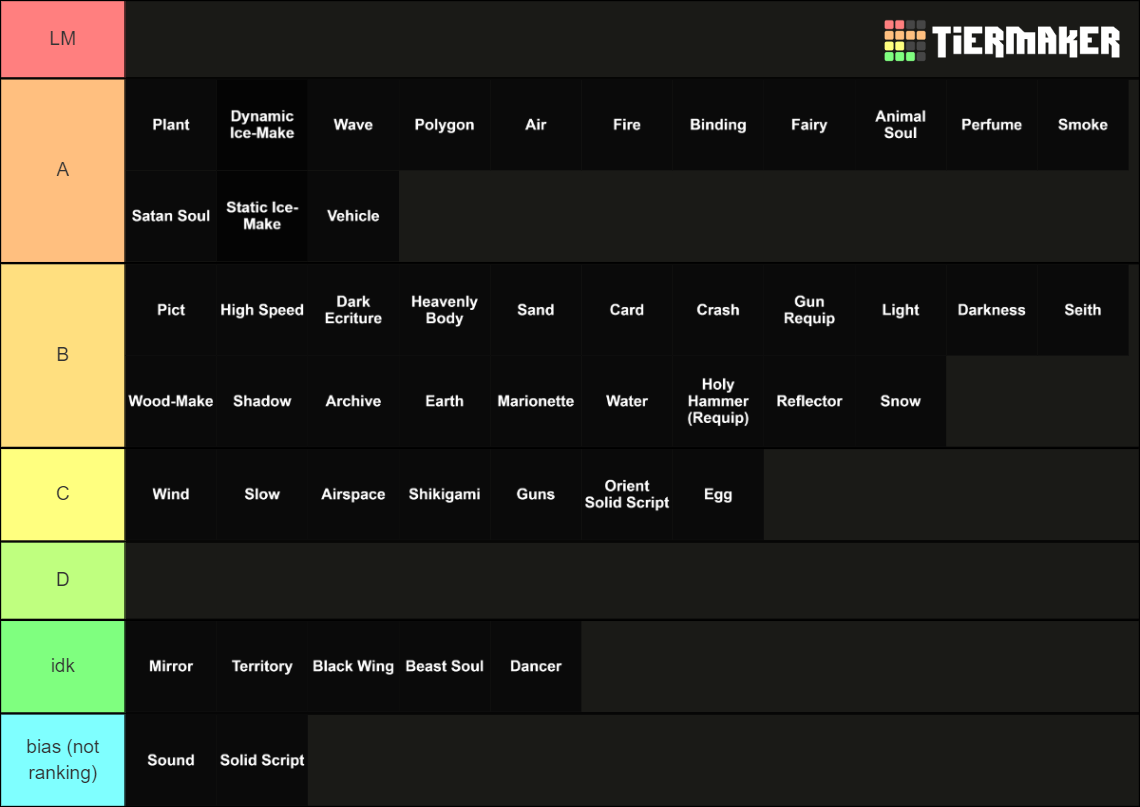The height and width of the screenshot is (807, 1140).
Task: Click the Wave tile
Action: [x=353, y=124]
